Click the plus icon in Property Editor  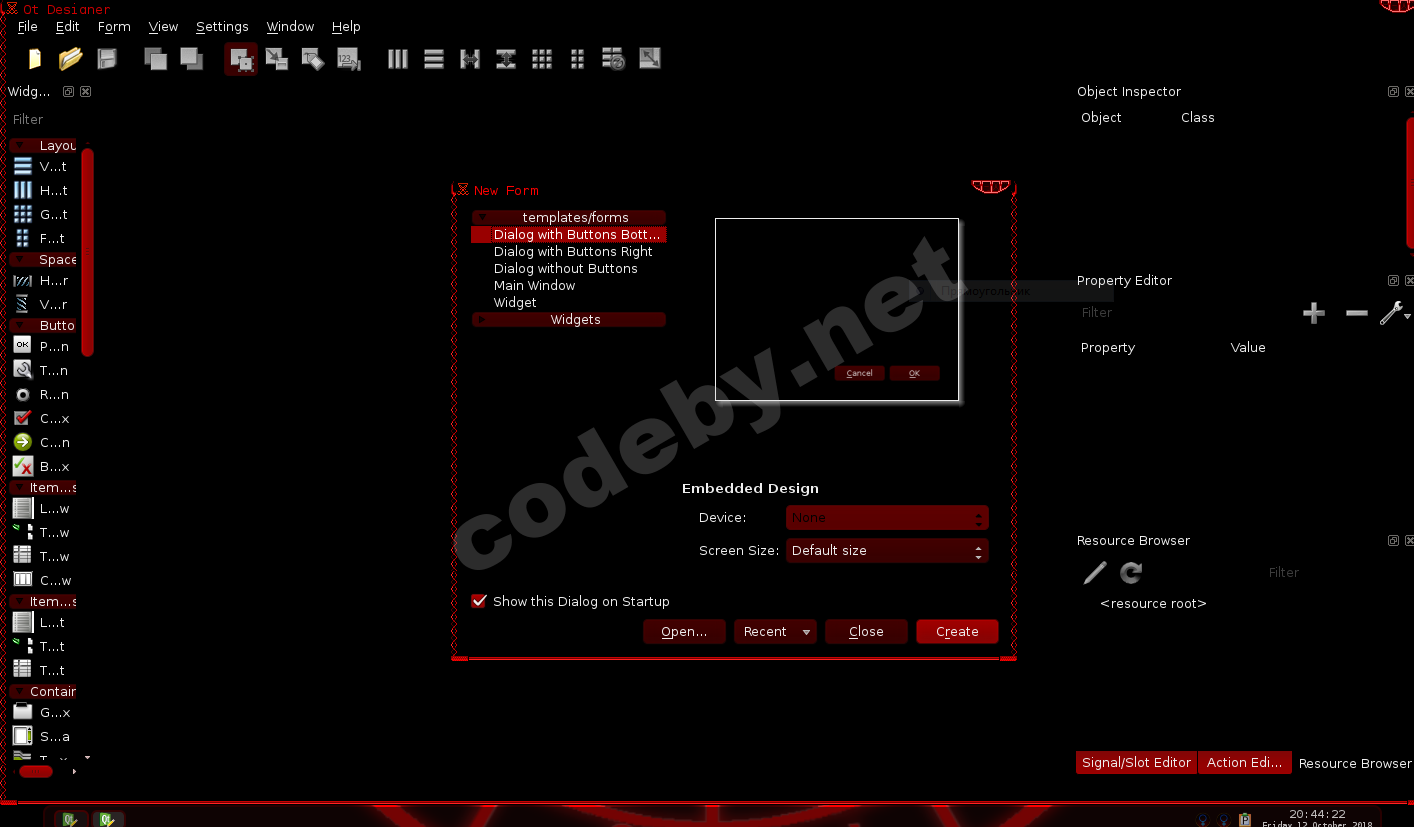coord(1314,314)
